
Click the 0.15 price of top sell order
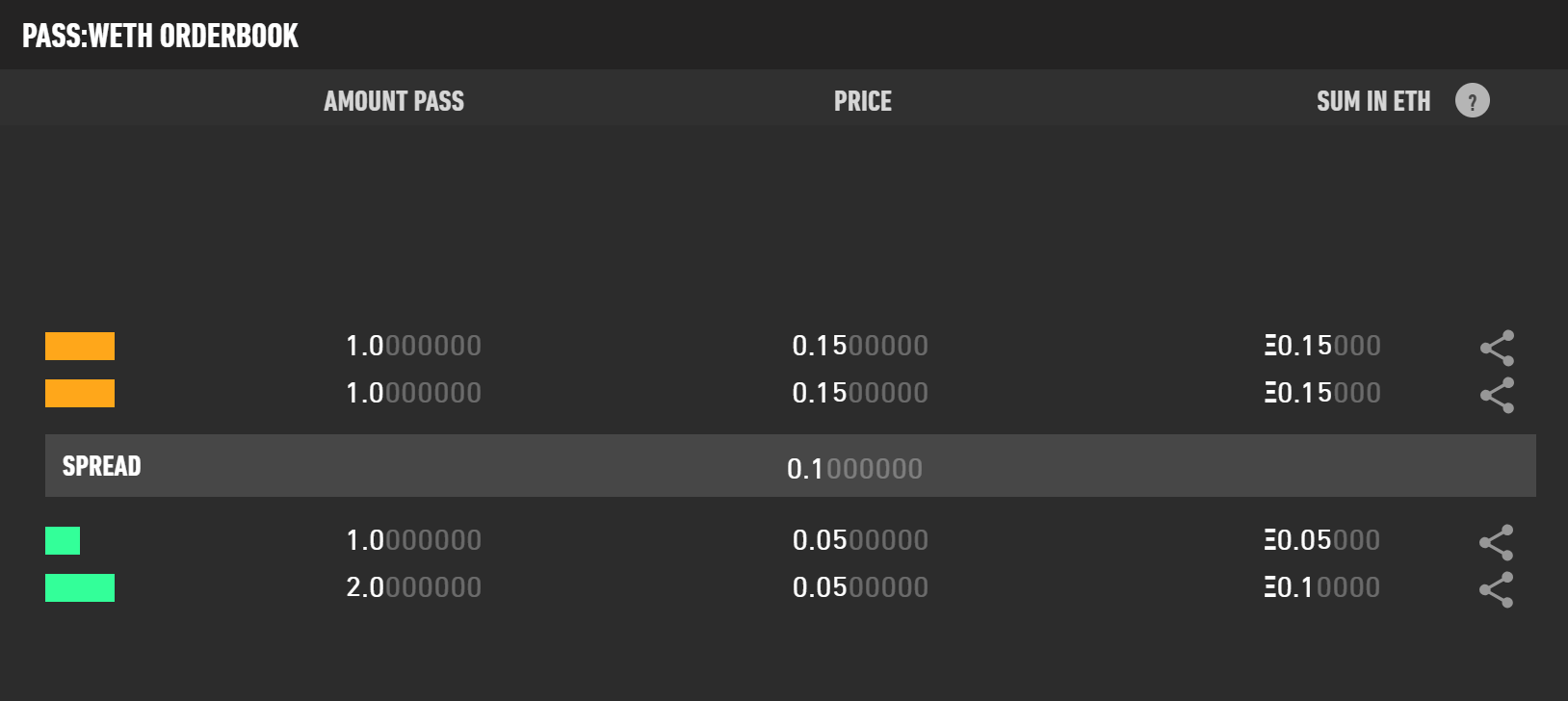[860, 346]
